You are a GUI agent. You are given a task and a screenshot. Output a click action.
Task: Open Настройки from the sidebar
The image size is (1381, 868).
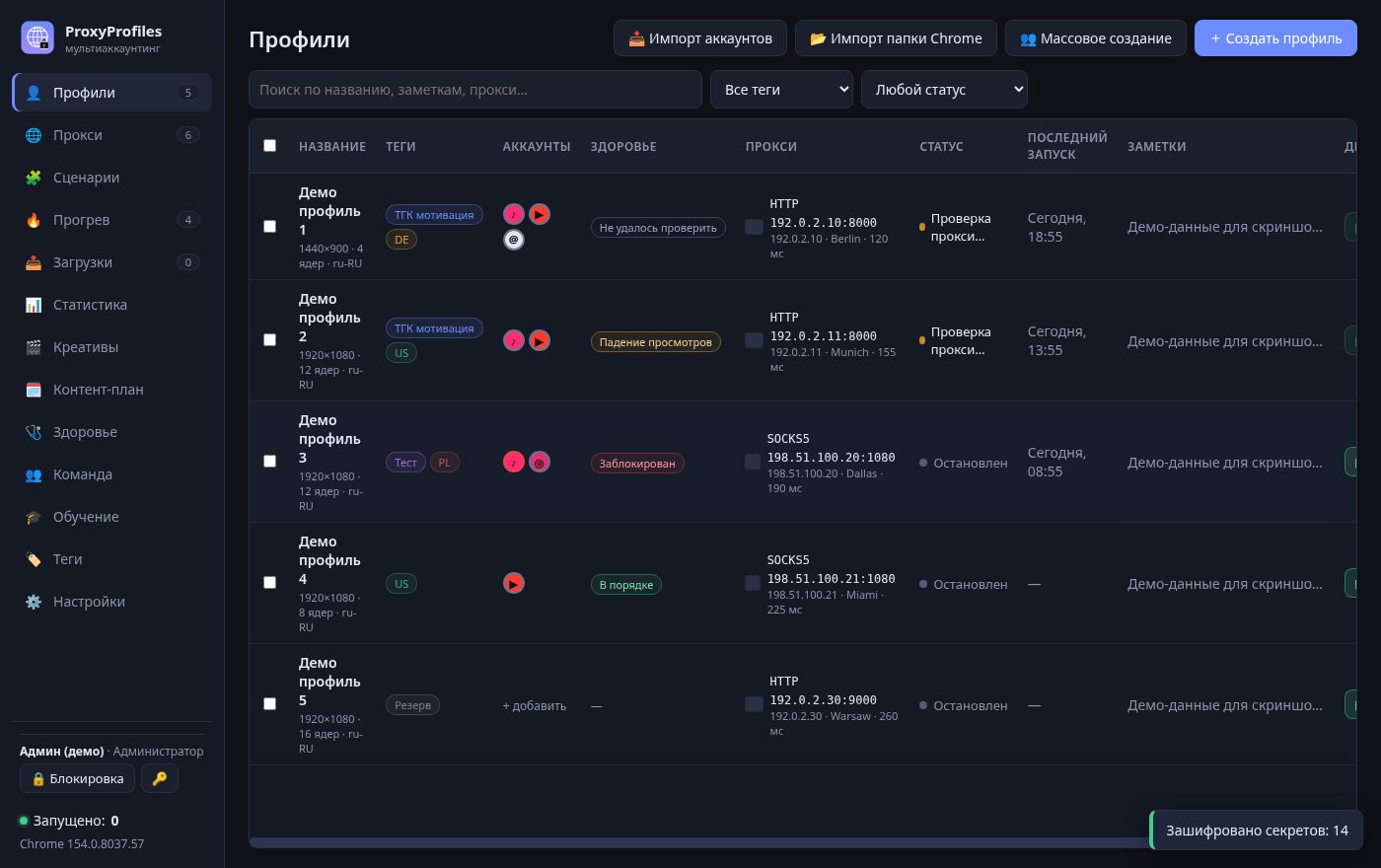pos(111,602)
